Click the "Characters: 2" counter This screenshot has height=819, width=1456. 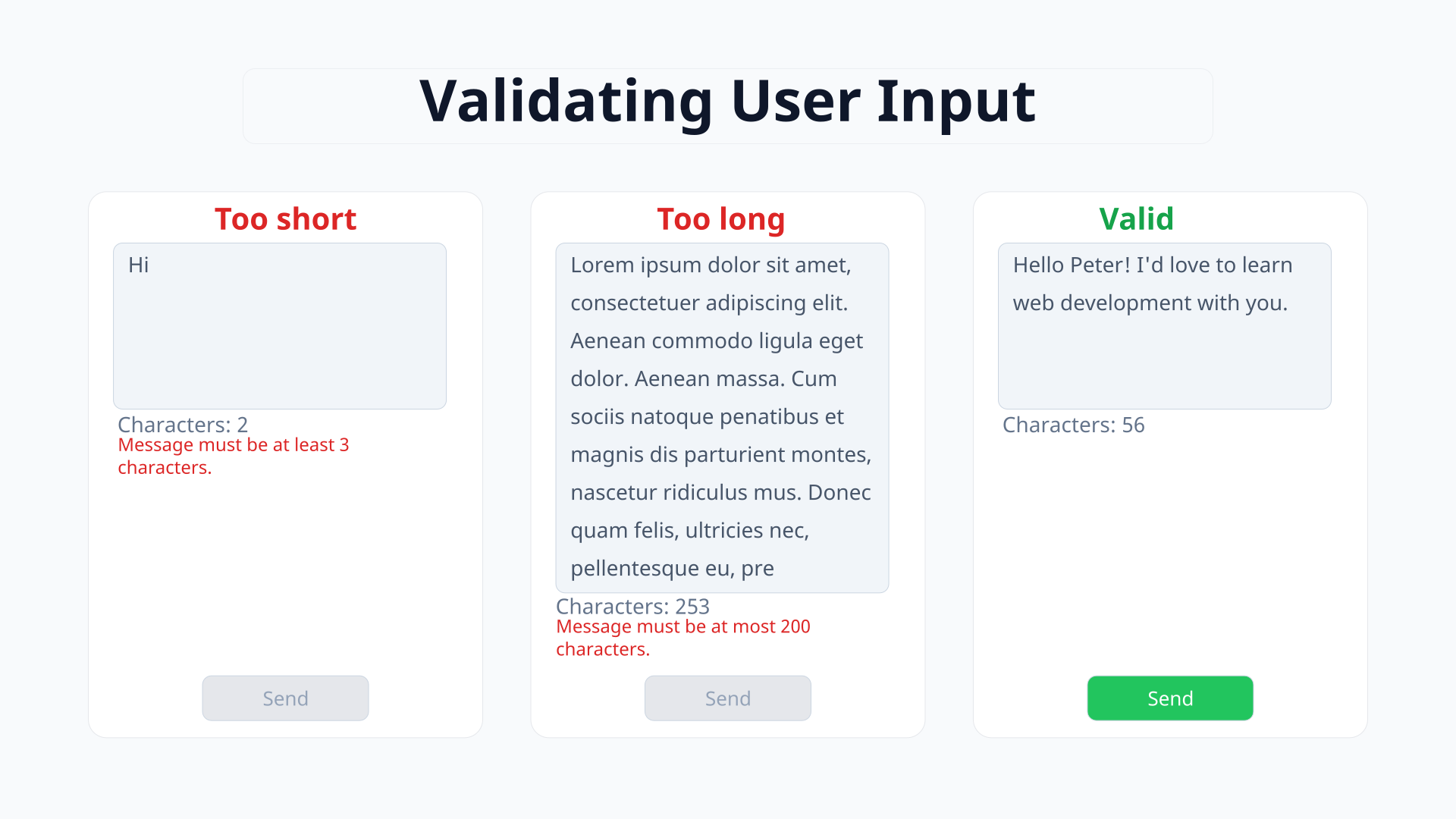[183, 425]
